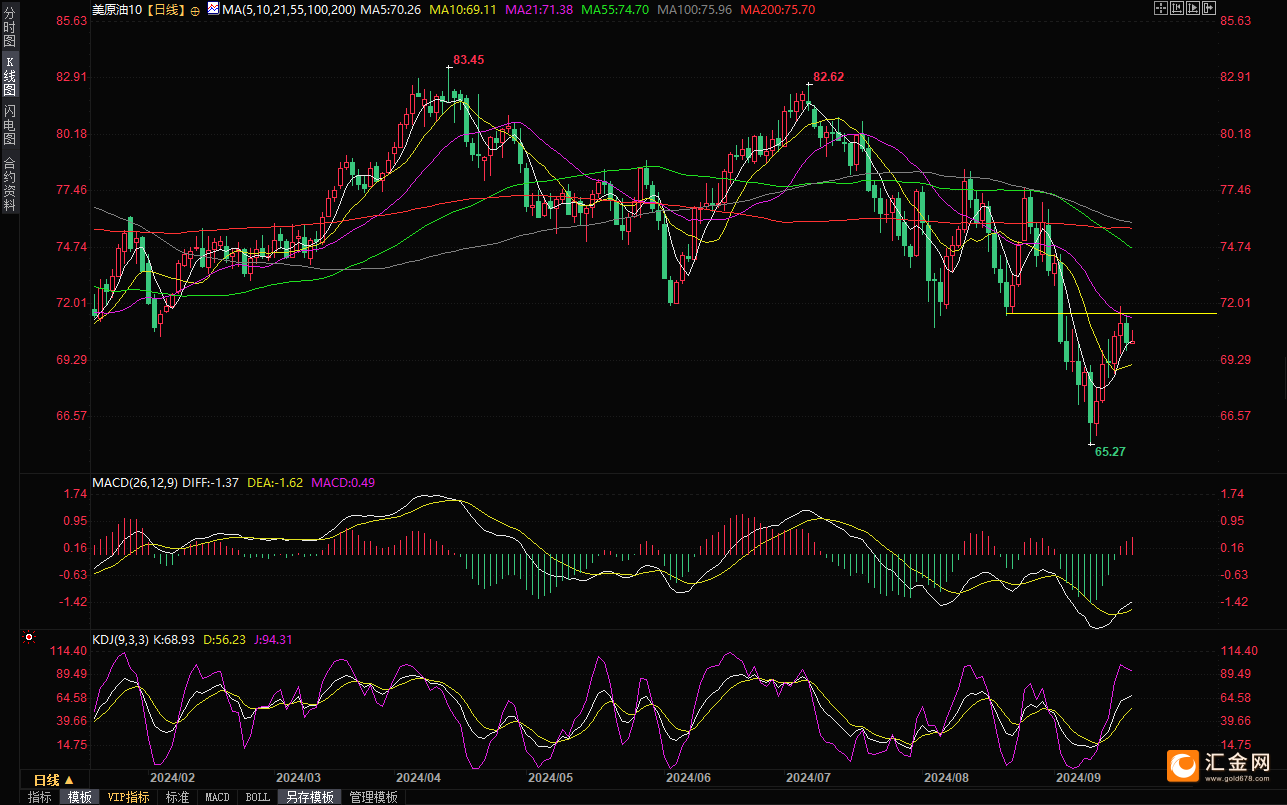The width and height of the screenshot is (1287, 805).
Task: Click the jump-to-chart-start axis icon
Action: tap(1177, 8)
